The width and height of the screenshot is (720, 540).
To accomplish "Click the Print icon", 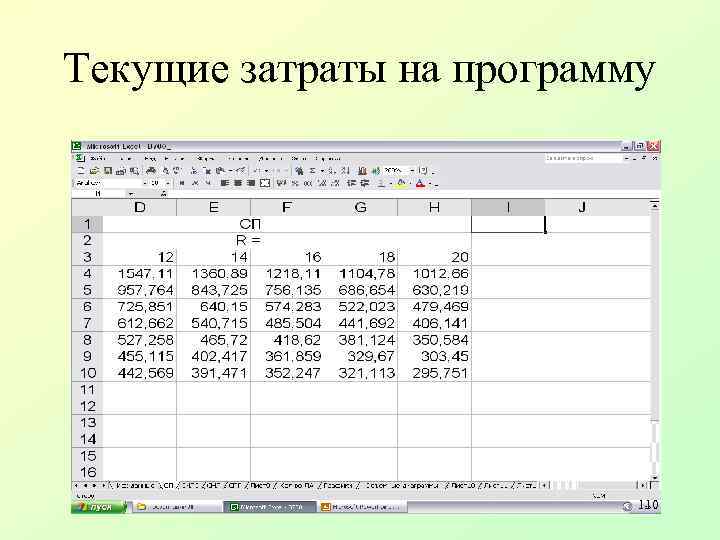I will click(x=151, y=171).
